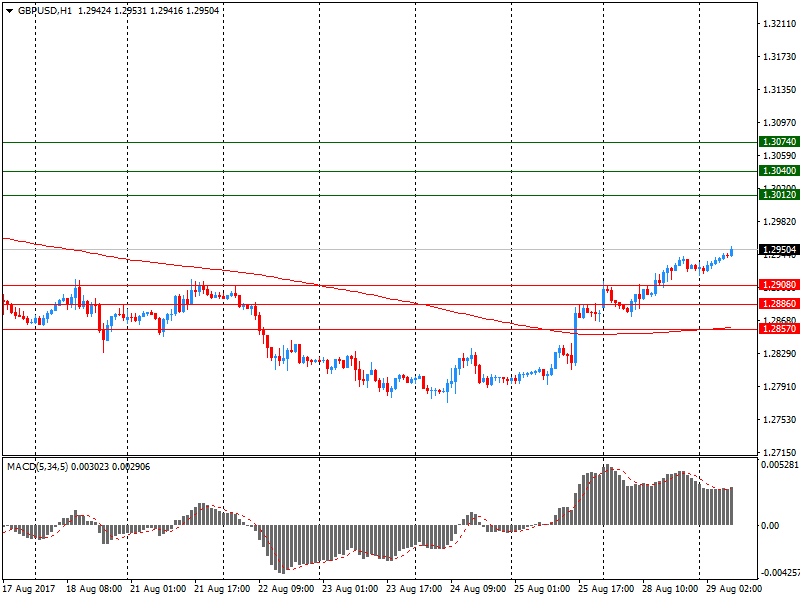Image resolution: width=800 pixels, height=600 pixels.
Task: Click the 22 Aug 09:00 time label
Action: point(286,589)
